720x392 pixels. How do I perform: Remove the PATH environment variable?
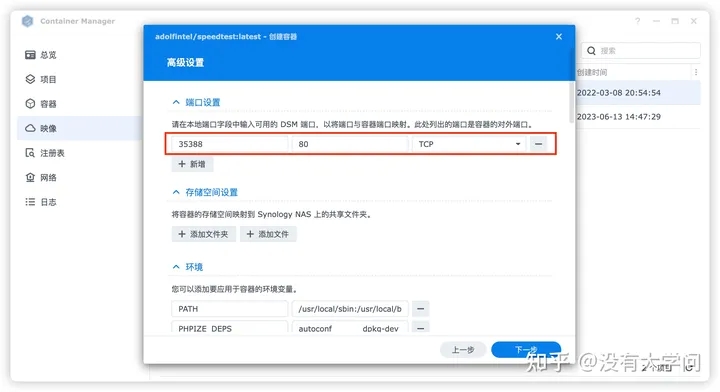point(421,309)
